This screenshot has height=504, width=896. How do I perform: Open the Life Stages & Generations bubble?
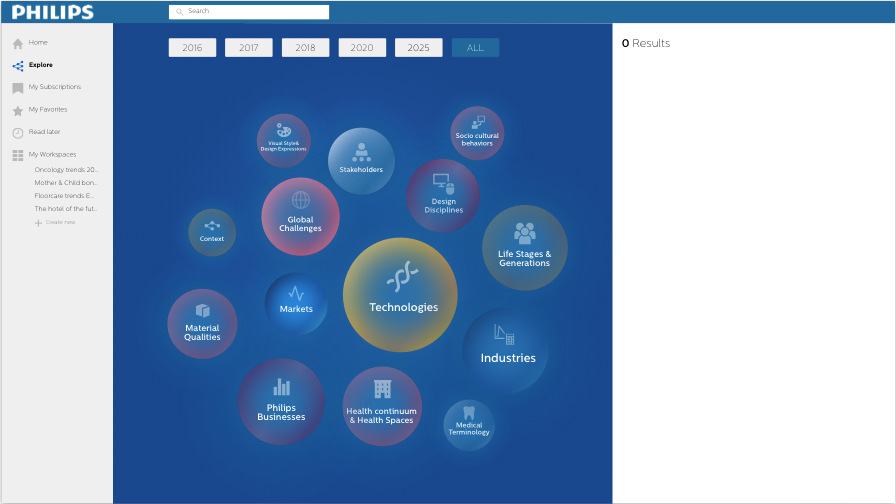525,247
